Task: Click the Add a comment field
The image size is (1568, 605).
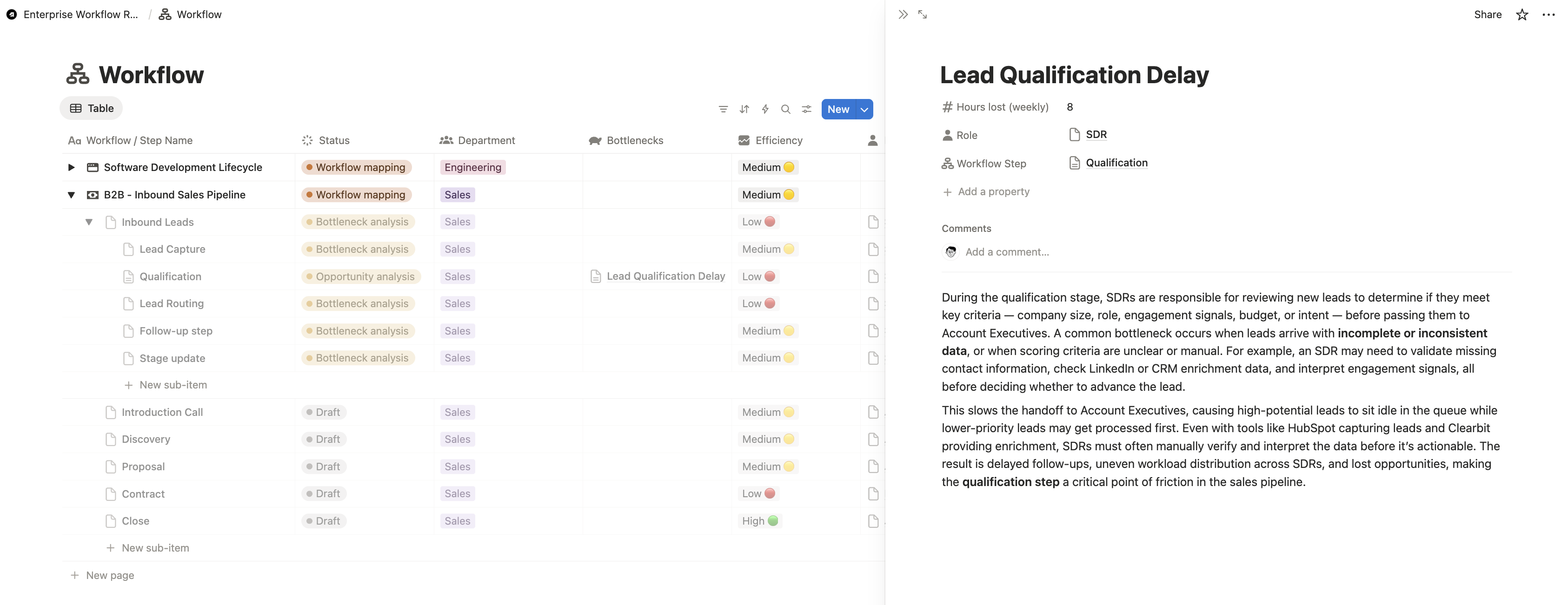Action: (x=1007, y=251)
